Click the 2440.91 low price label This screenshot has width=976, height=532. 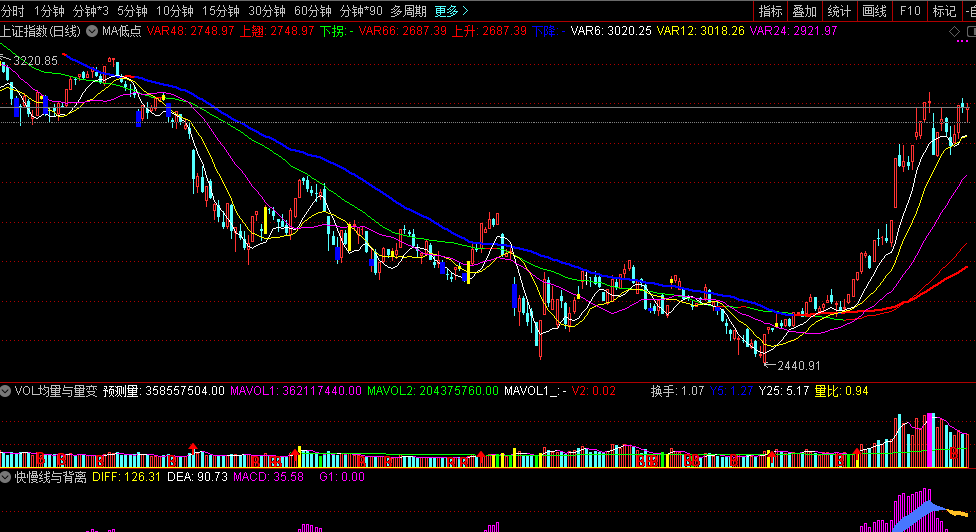click(x=799, y=366)
